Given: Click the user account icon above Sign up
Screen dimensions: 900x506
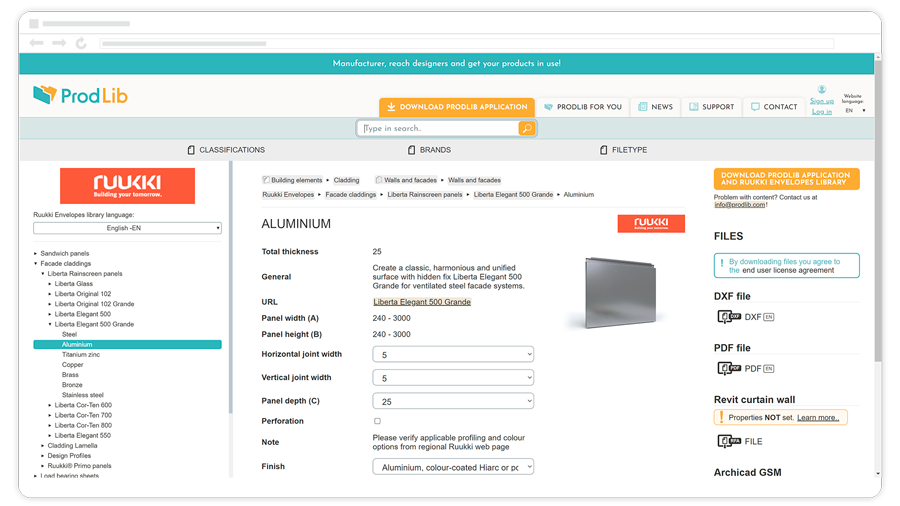Looking at the screenshot, I should pyautogui.click(x=822, y=90).
